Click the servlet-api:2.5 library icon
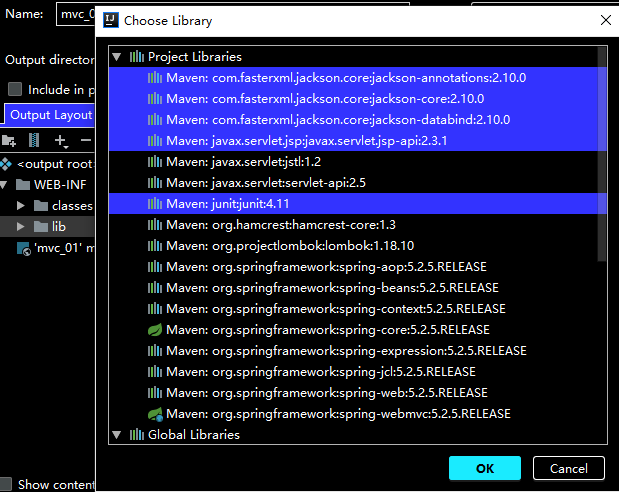619x492 pixels. click(155, 183)
